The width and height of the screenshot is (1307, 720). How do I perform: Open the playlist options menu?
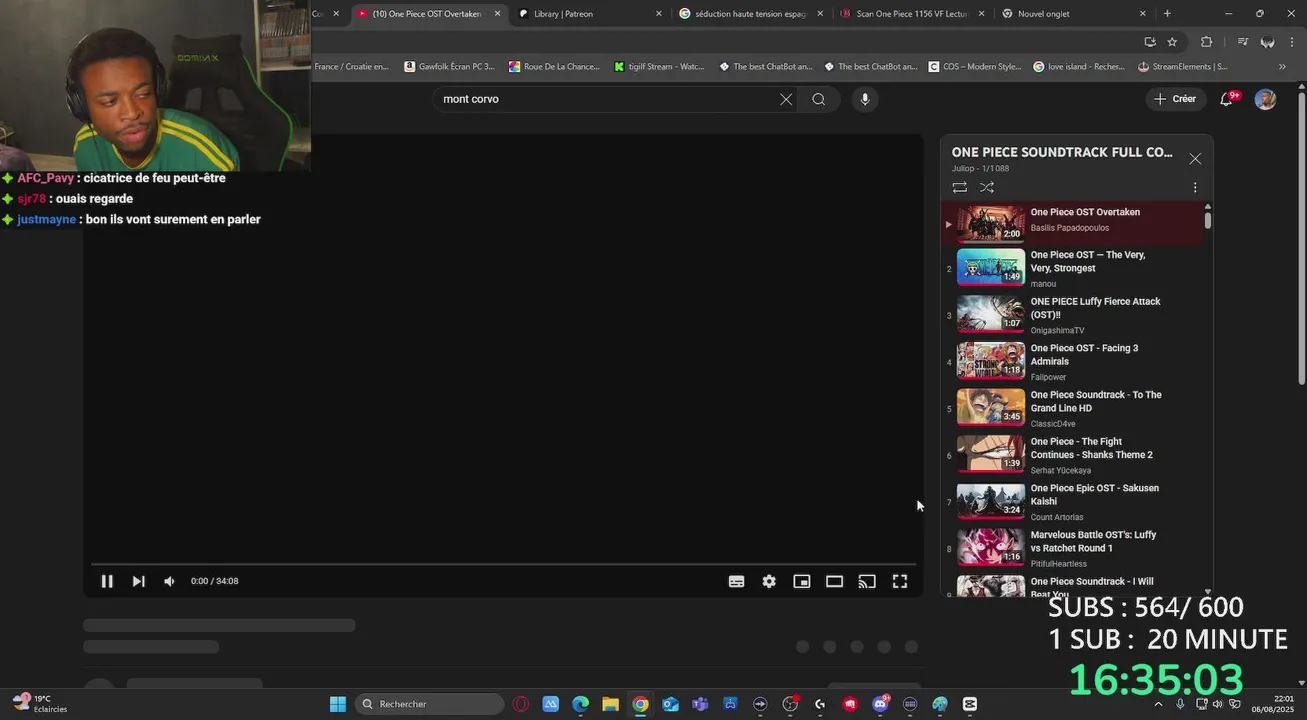point(1195,187)
